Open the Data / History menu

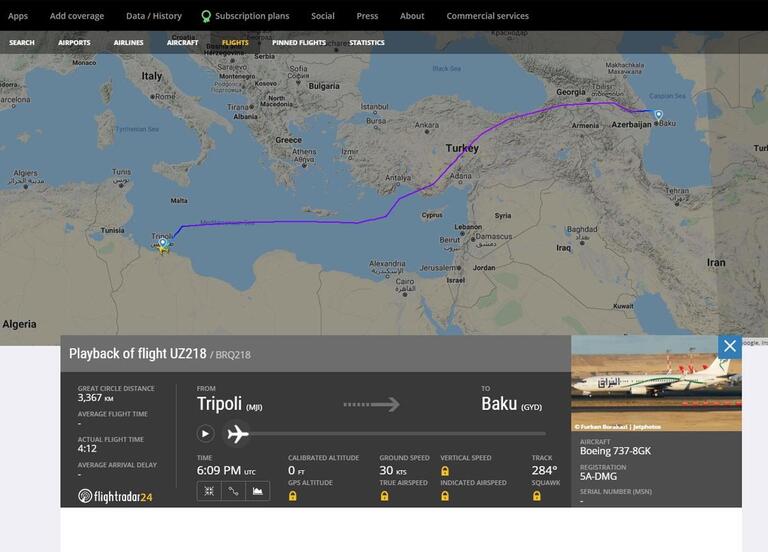pyautogui.click(x=154, y=16)
